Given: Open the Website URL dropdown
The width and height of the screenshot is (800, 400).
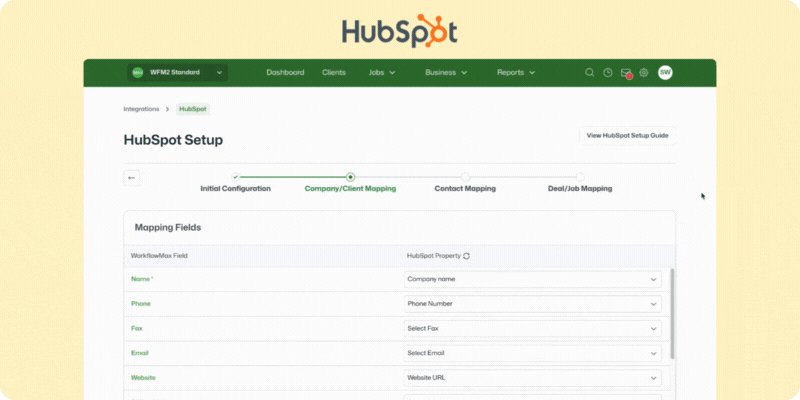Looking at the screenshot, I should 533,378.
